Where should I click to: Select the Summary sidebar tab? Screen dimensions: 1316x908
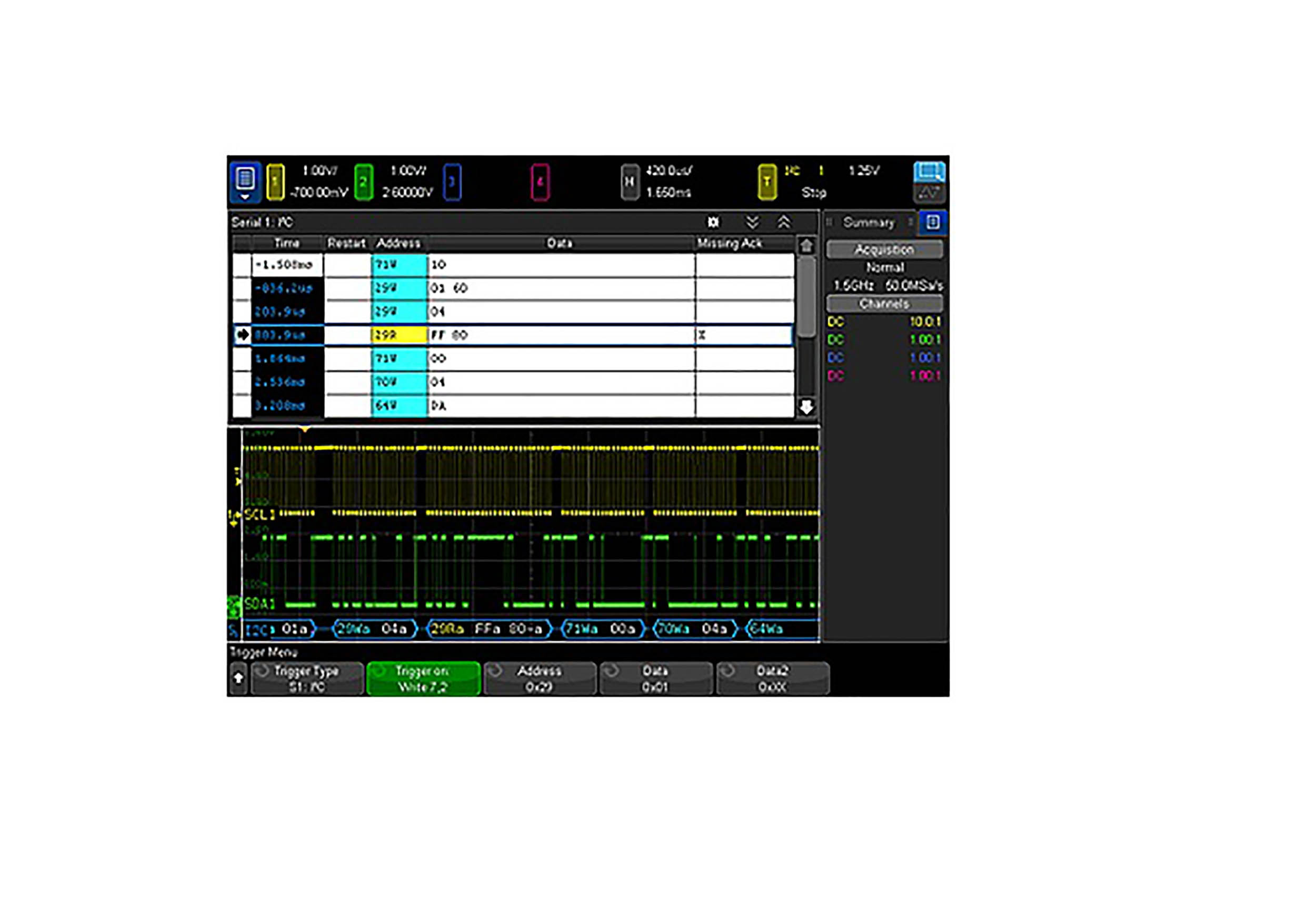(x=868, y=223)
